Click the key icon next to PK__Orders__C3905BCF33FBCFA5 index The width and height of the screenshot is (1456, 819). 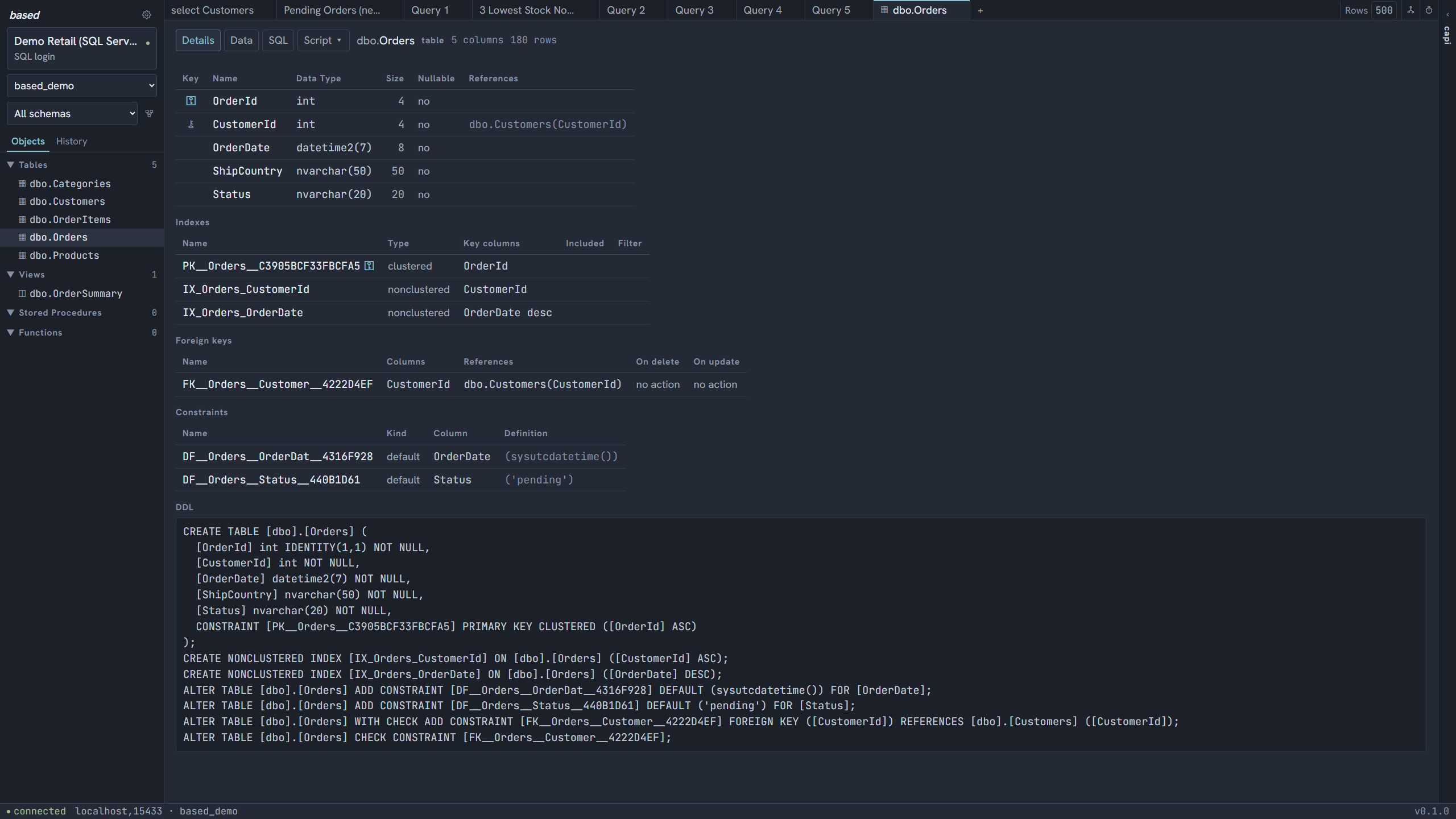[369, 266]
